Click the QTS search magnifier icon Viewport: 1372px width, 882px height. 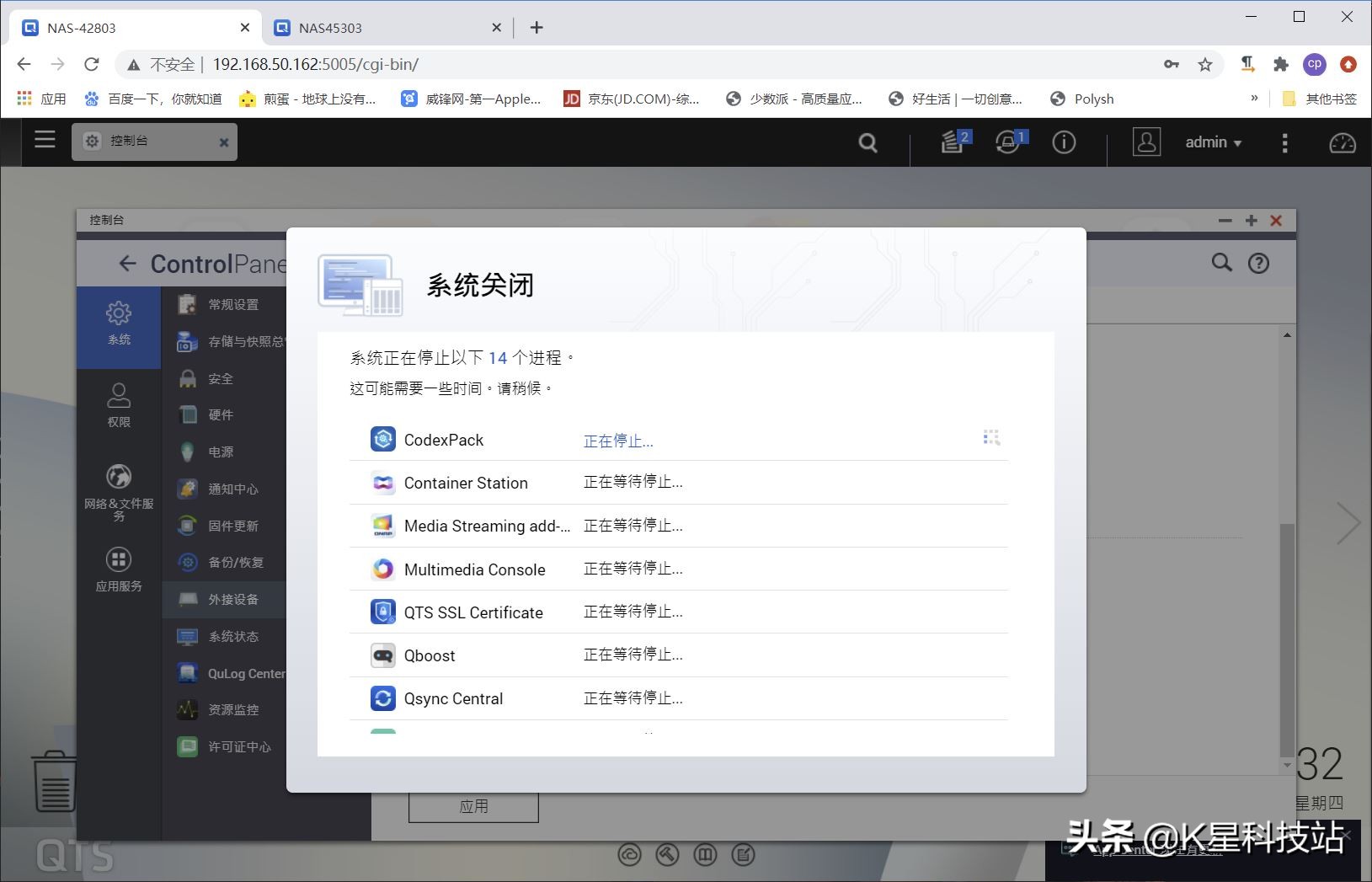868,142
